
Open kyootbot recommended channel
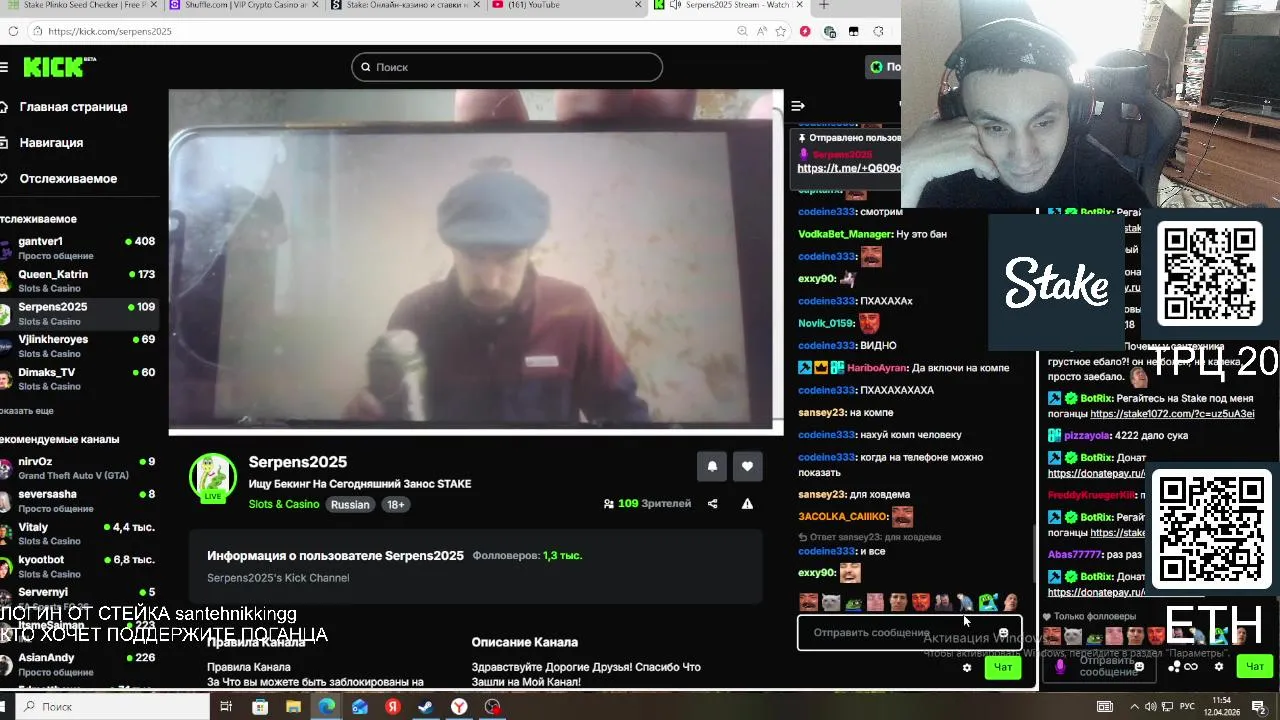coord(79,567)
